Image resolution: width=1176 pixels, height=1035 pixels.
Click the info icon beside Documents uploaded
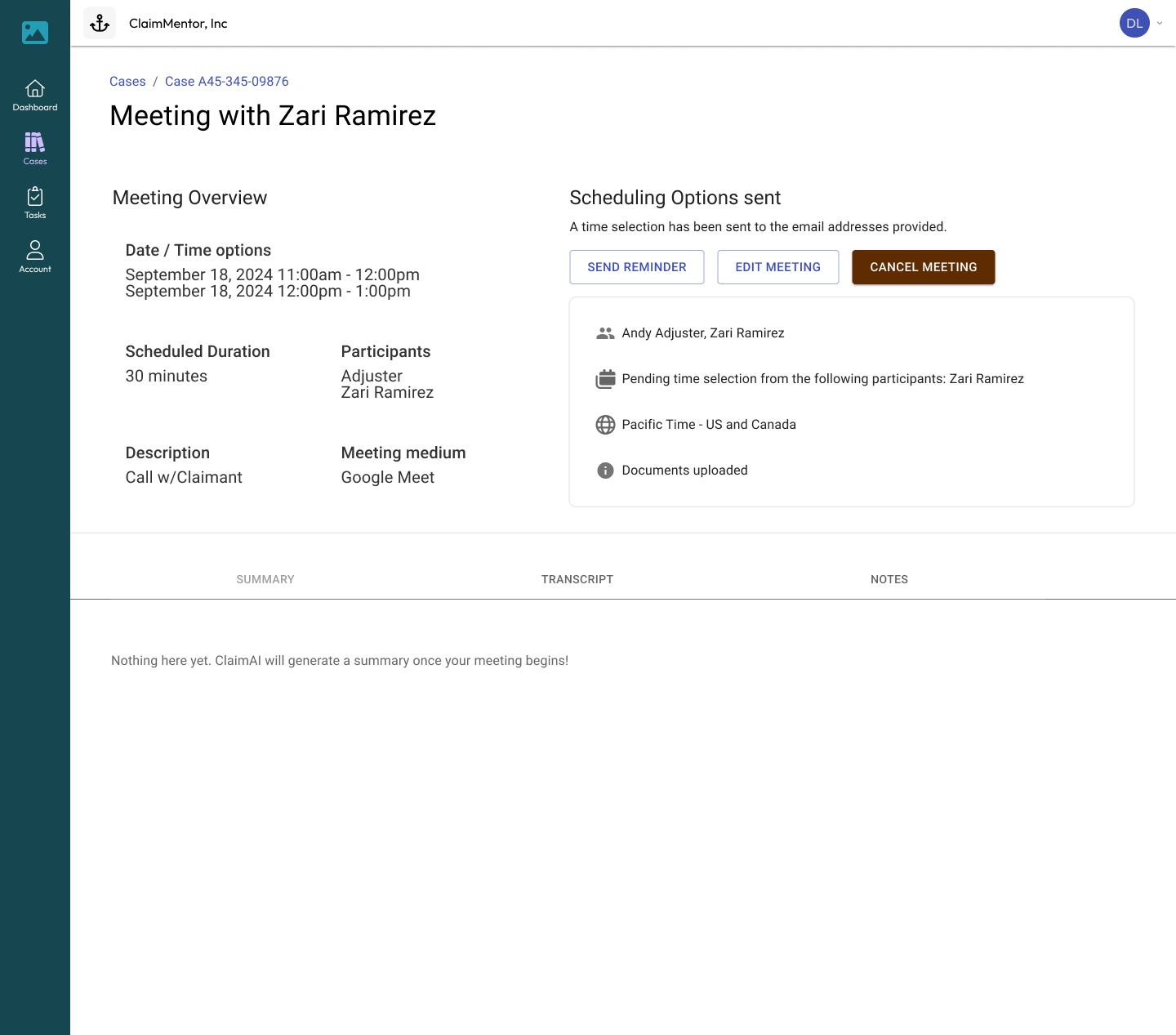point(605,470)
